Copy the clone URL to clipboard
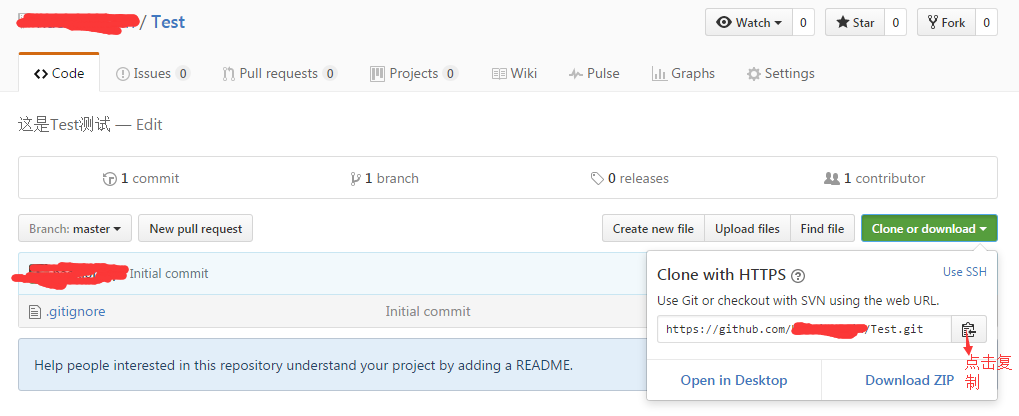 click(x=968, y=330)
